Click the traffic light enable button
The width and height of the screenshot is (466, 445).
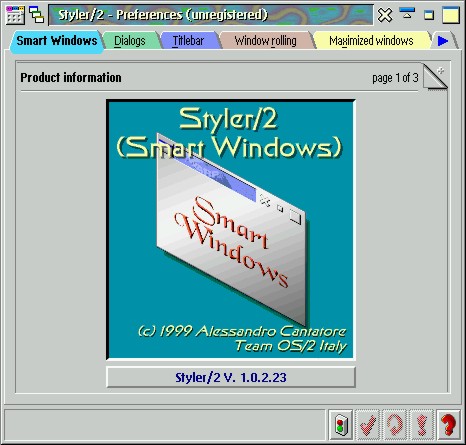click(x=341, y=424)
